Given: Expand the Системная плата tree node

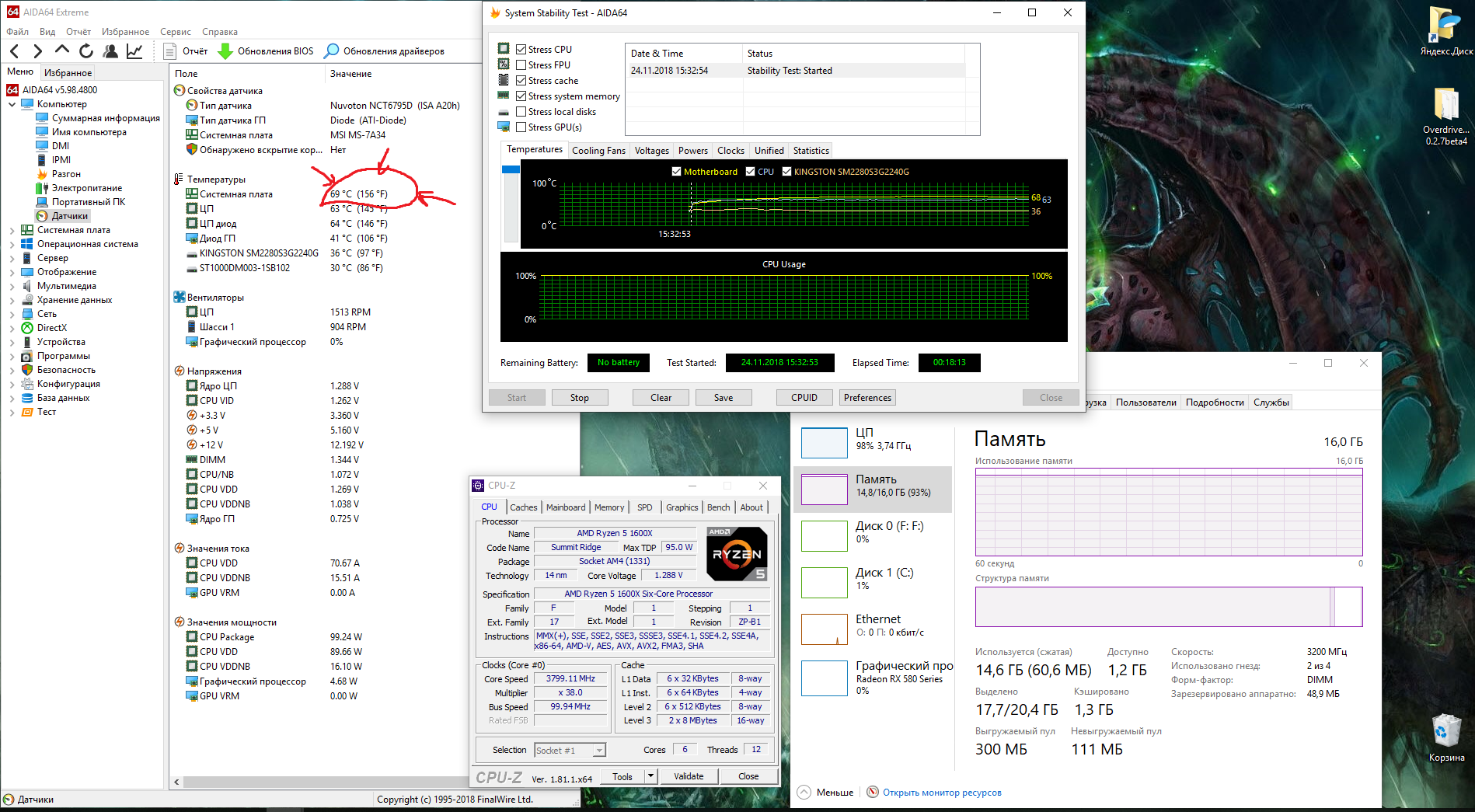Looking at the screenshot, I should pyautogui.click(x=12, y=230).
